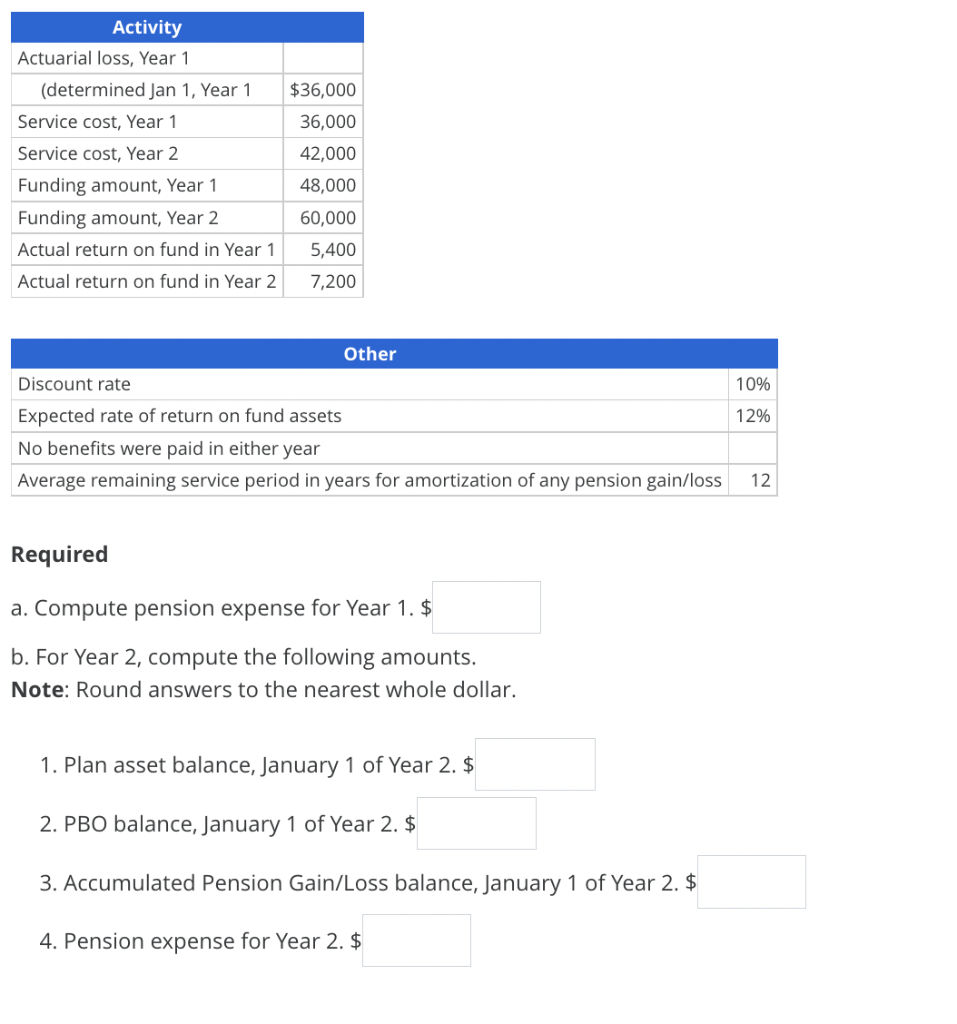Click the Accumulated Pension Gain/Loss answer box
This screenshot has height=1024, width=957.
point(751,882)
